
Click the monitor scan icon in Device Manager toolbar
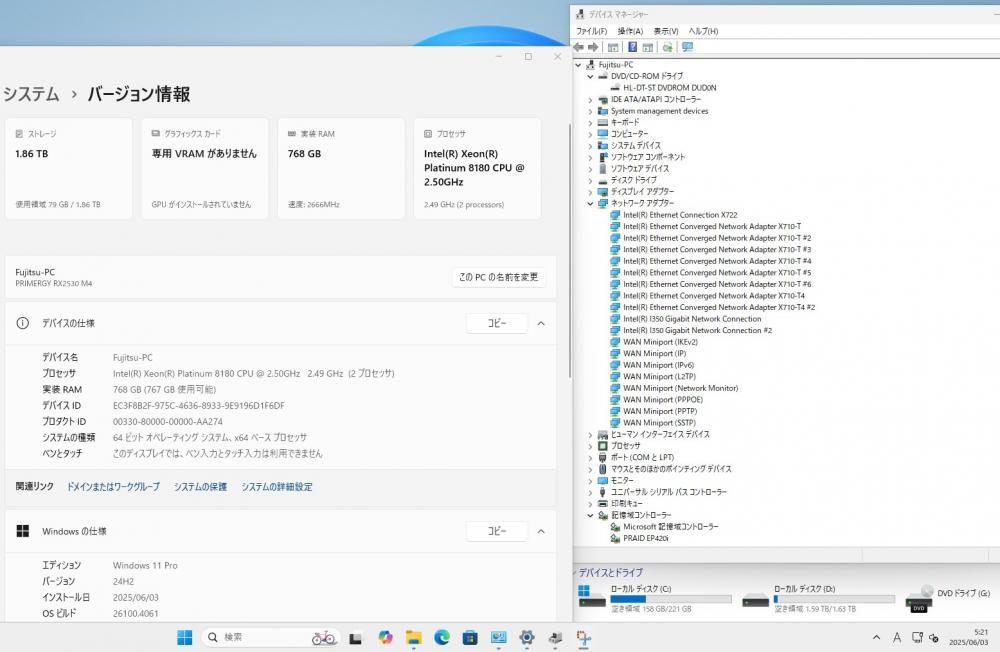tap(688, 47)
